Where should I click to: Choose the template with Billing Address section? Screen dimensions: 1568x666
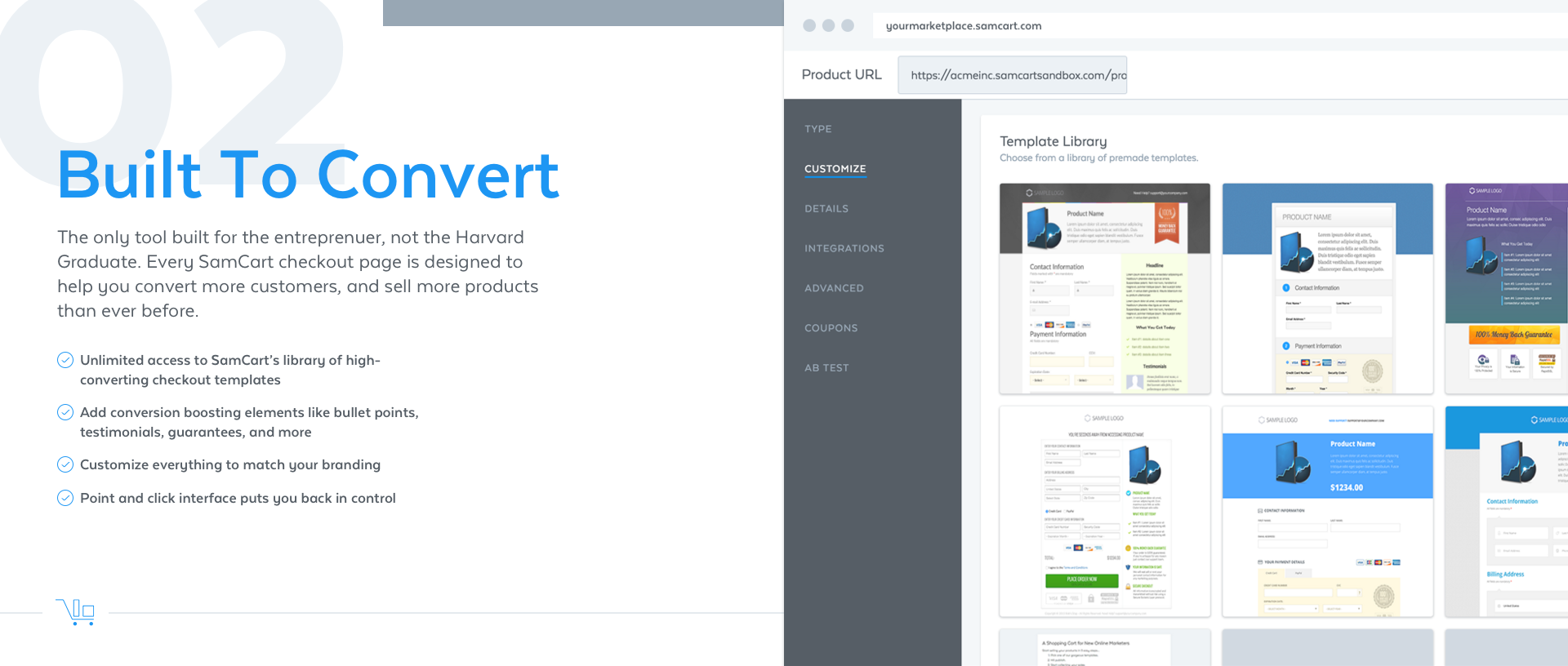(1507, 512)
